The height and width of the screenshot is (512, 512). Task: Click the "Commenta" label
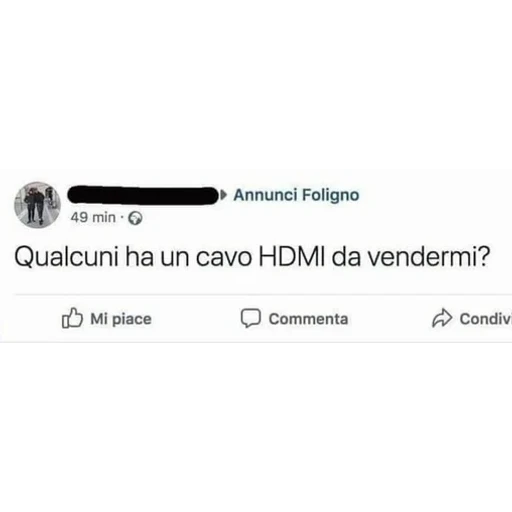(x=308, y=319)
